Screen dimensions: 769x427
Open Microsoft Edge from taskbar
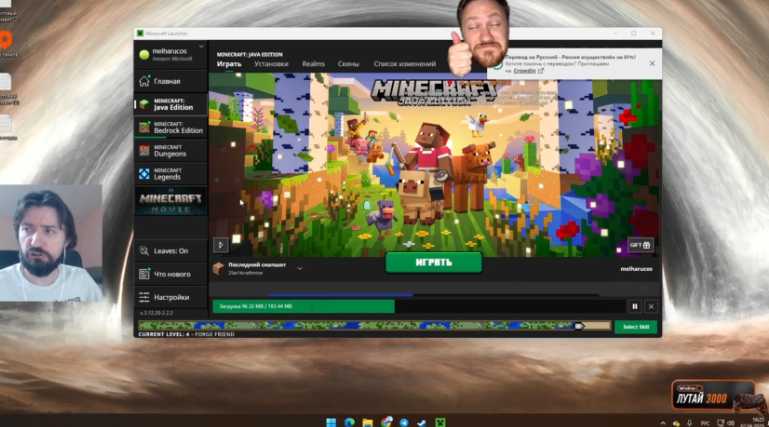[x=349, y=422]
